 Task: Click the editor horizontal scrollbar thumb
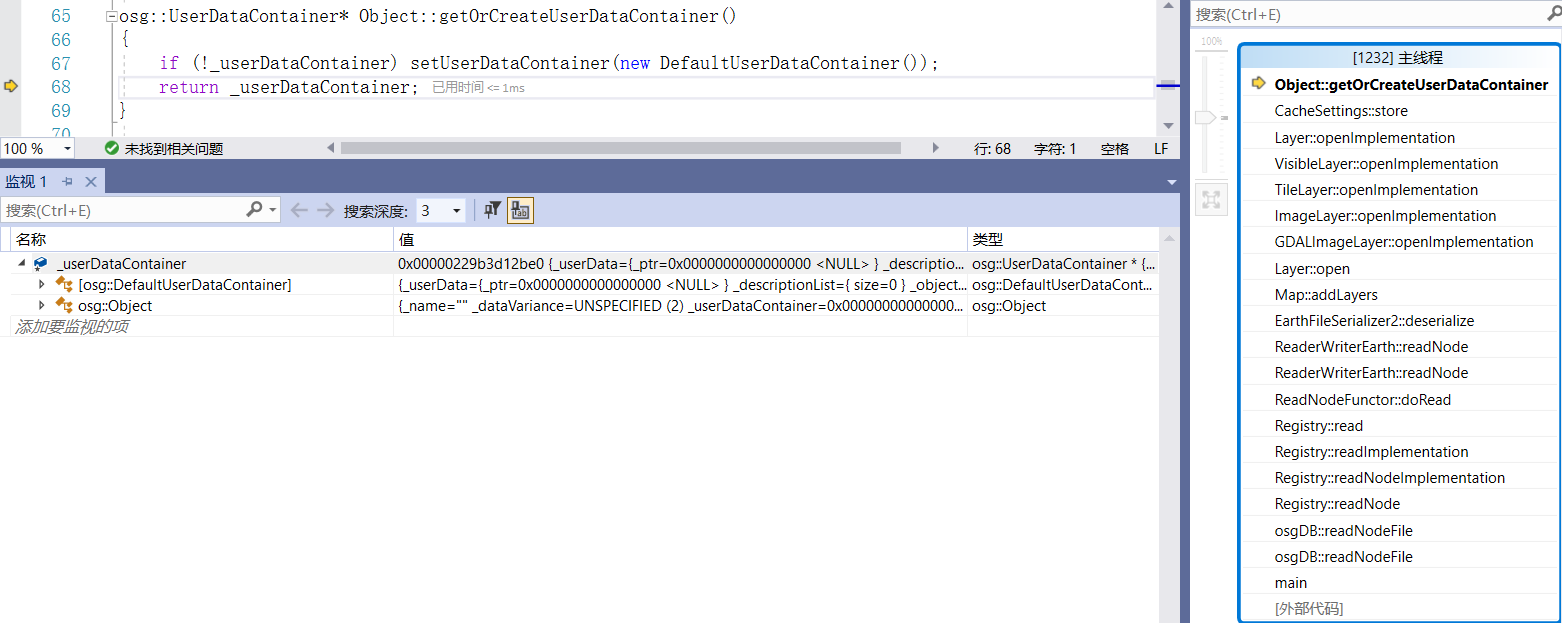(620, 148)
